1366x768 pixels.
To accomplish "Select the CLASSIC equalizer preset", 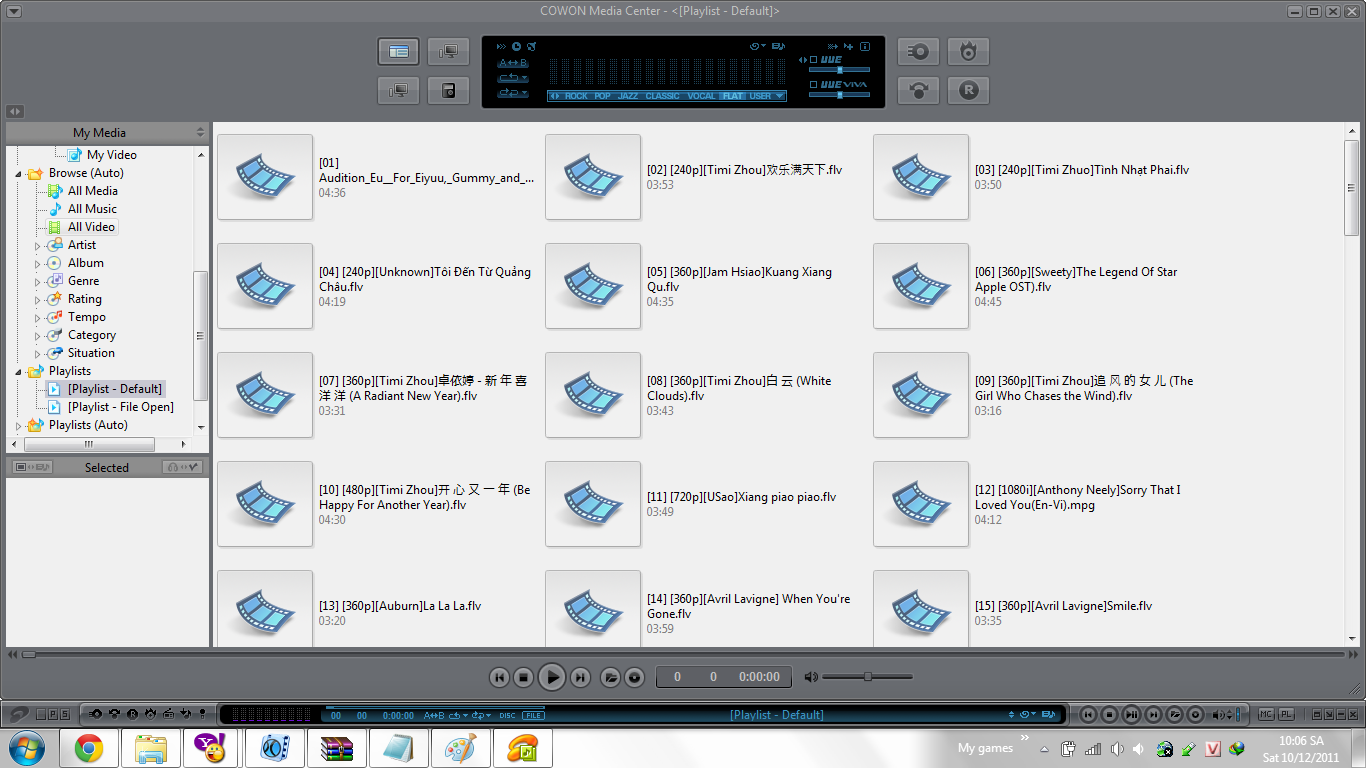I will (662, 96).
